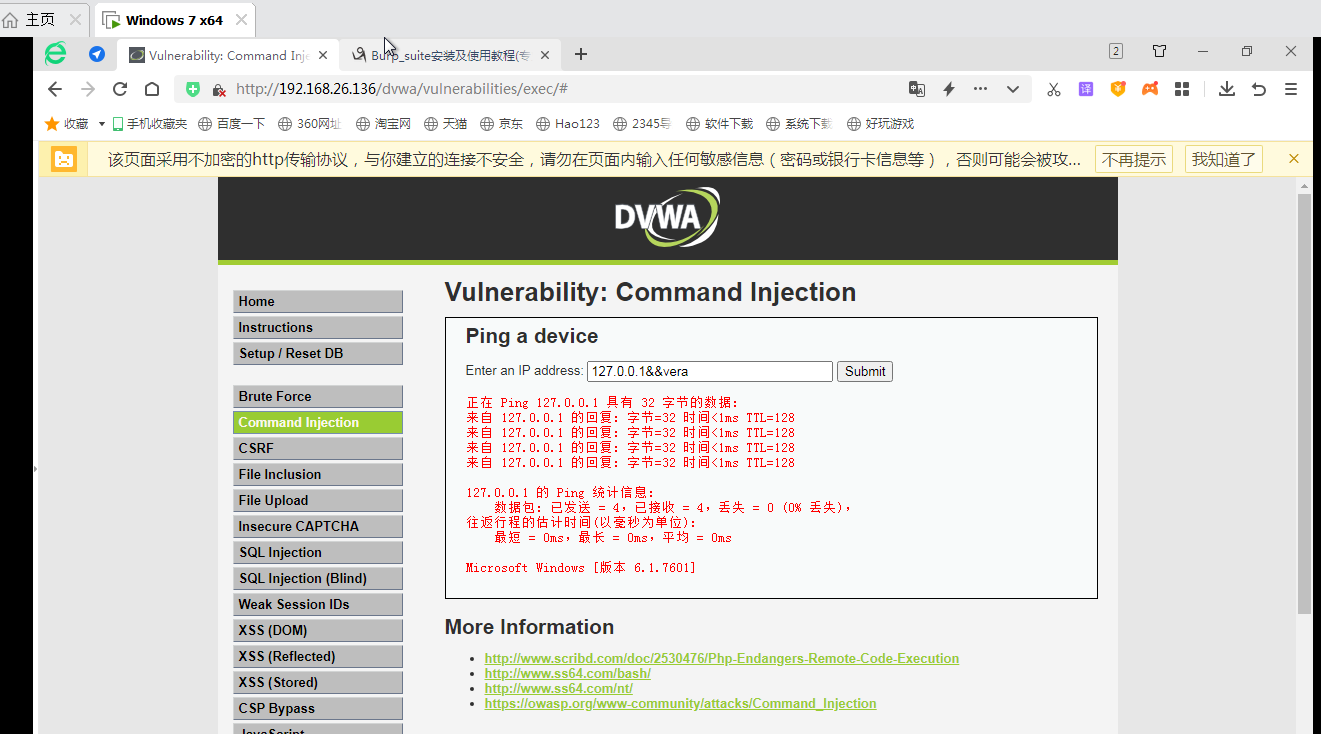Image resolution: width=1321 pixels, height=734 pixels.
Task: Select Brute Force in the sidebar
Action: 318,396
